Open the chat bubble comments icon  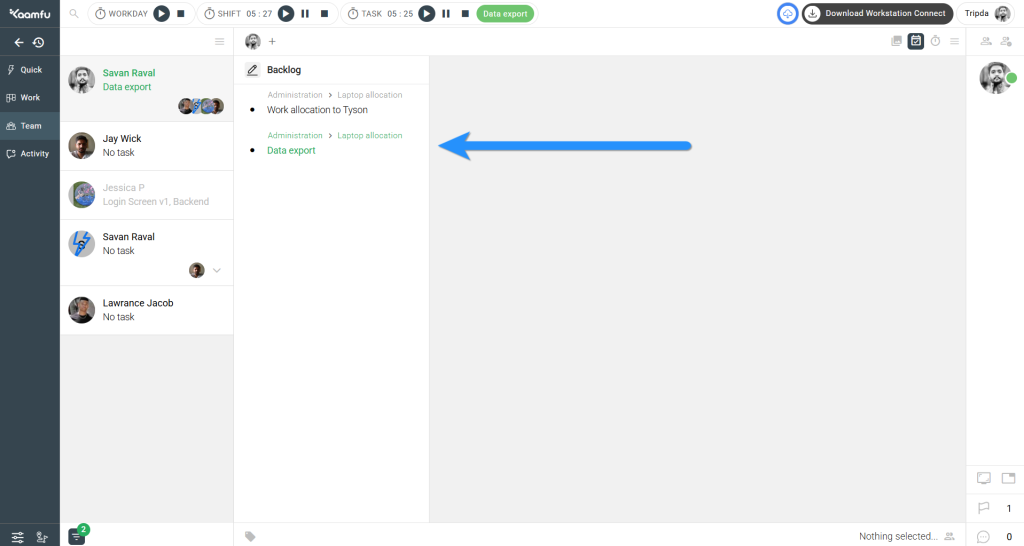[x=983, y=537]
